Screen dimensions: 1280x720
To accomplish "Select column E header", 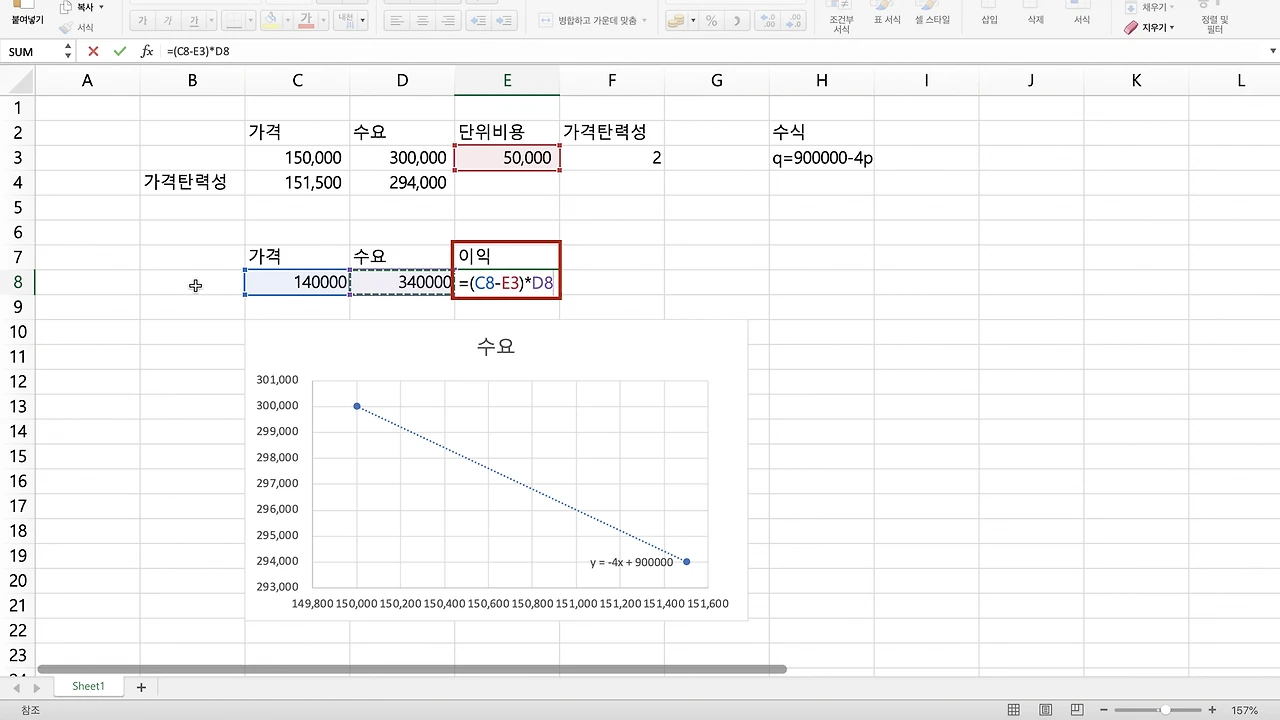I will 507,81.
